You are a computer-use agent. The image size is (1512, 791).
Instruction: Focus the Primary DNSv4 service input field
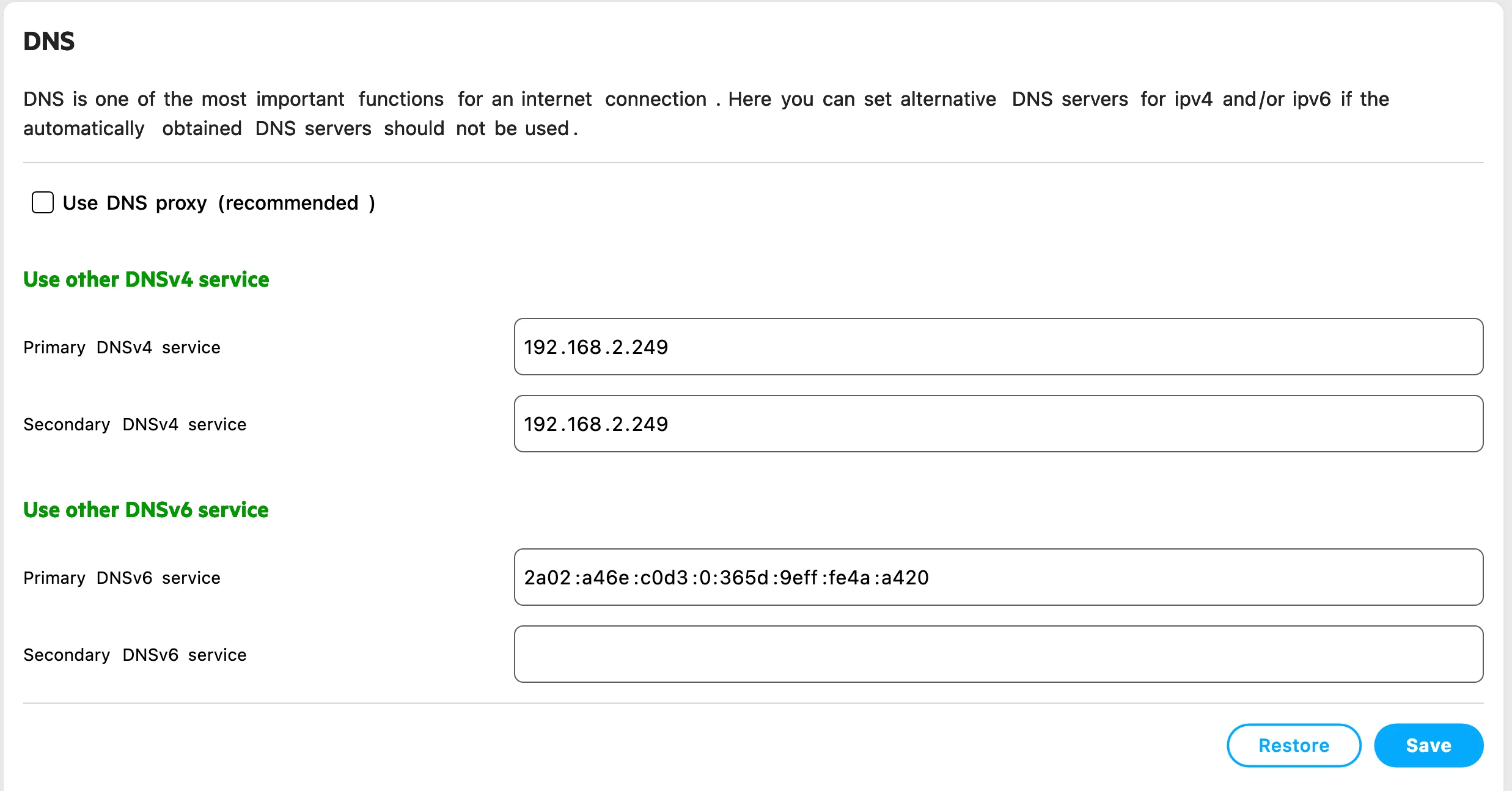(999, 347)
